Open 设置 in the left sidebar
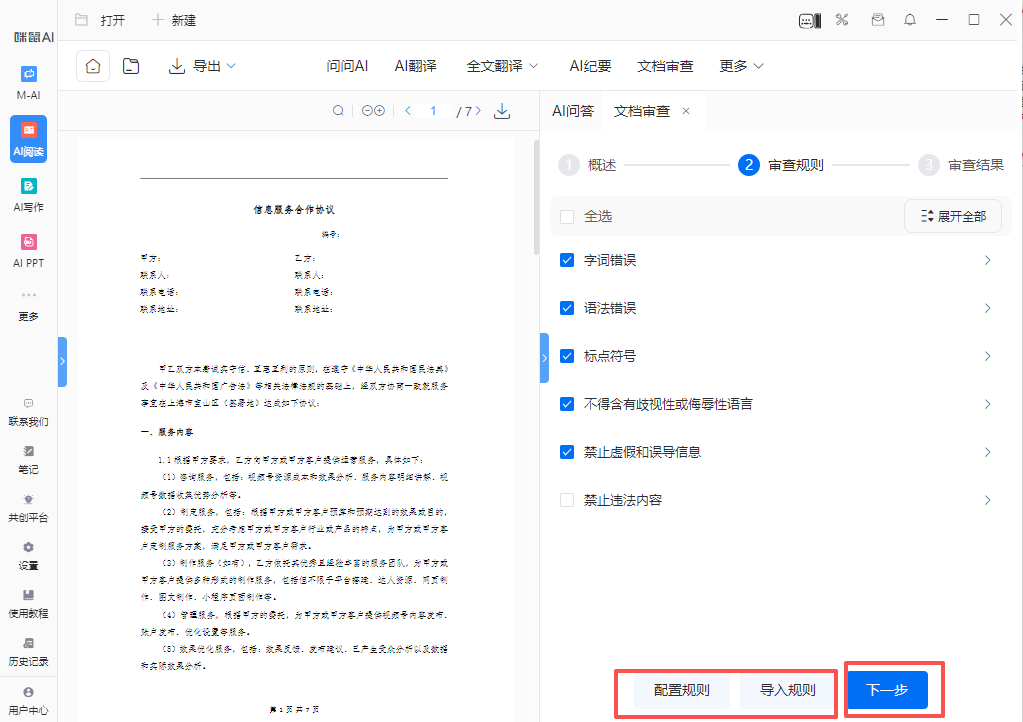The height and width of the screenshot is (722, 1023). pyautogui.click(x=29, y=554)
